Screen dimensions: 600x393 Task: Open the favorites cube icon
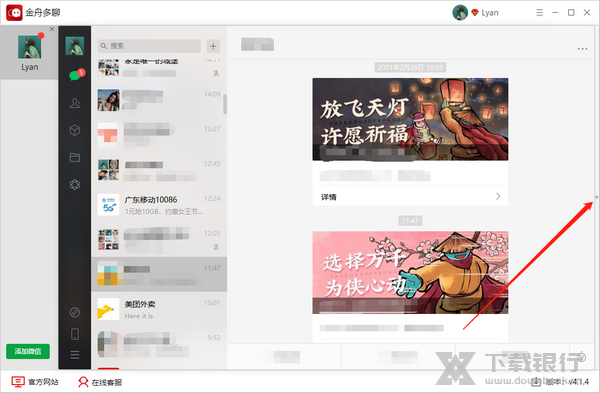pos(75,130)
